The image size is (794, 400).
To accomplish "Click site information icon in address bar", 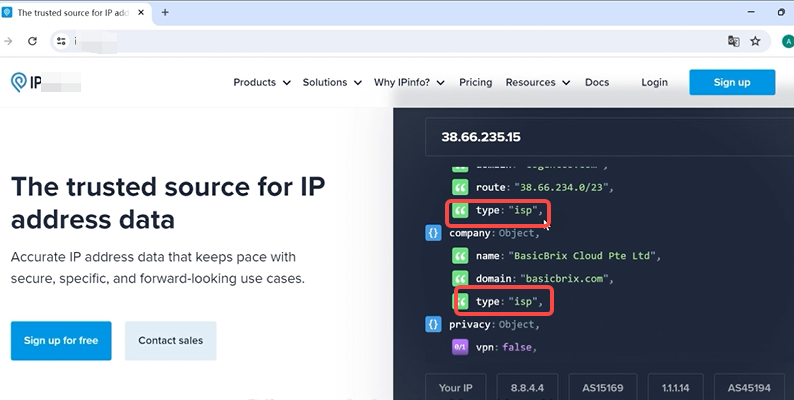I will pos(61,41).
